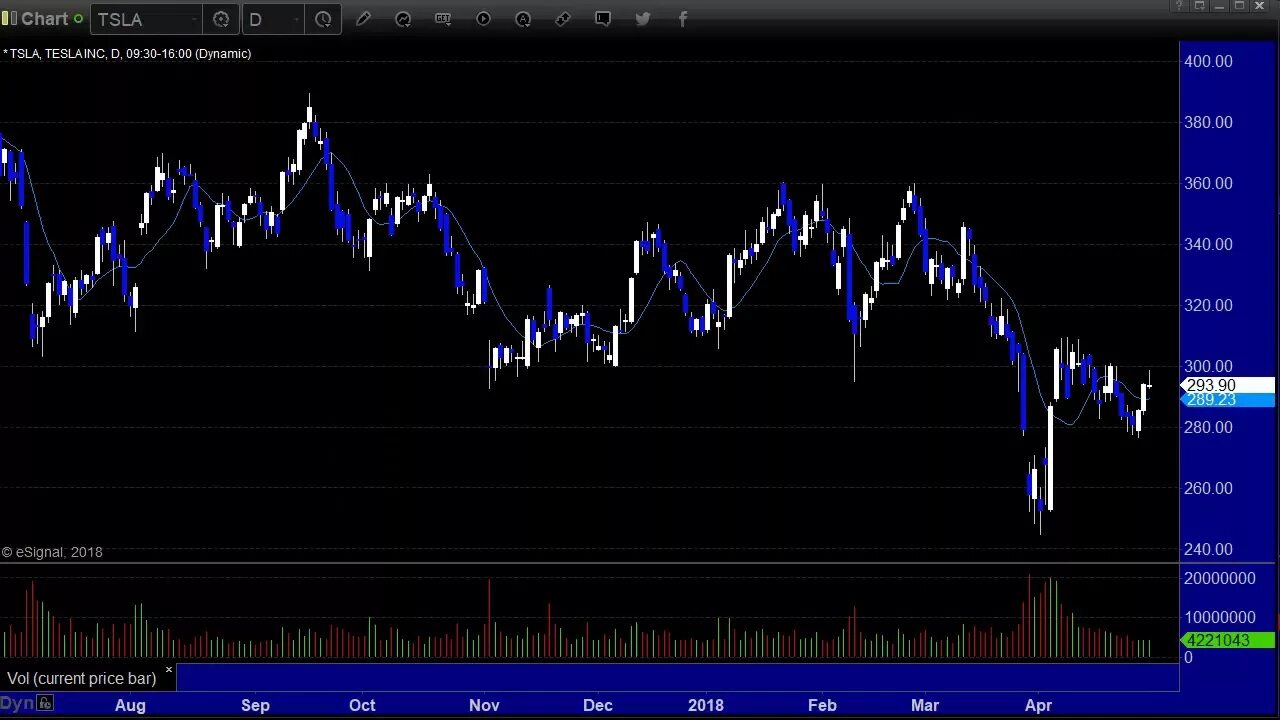Image resolution: width=1280 pixels, height=720 pixels.
Task: Click the play/replay circle icon
Action: coord(483,19)
